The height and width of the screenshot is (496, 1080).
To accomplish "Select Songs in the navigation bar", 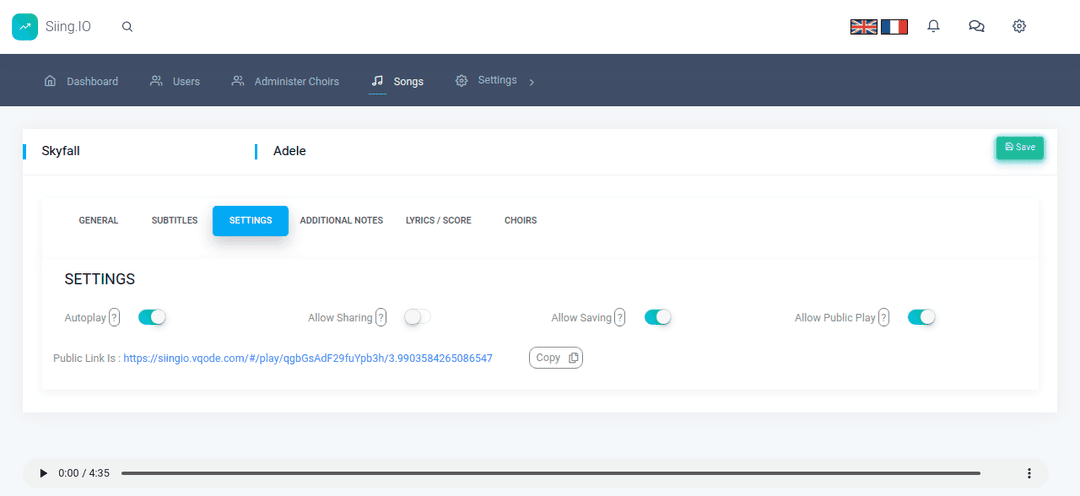I will pyautogui.click(x=397, y=81).
